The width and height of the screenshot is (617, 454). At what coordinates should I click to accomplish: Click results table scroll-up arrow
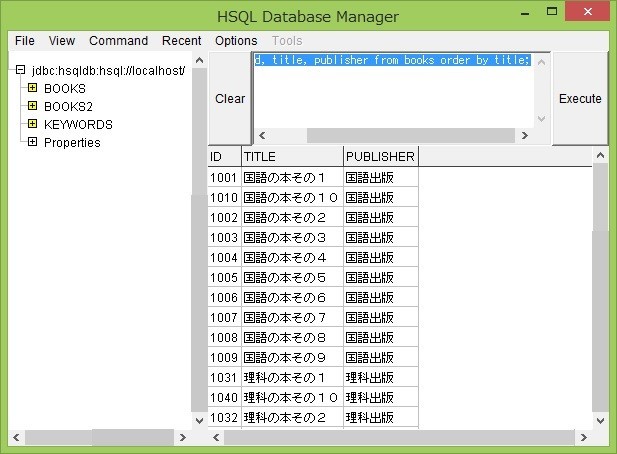point(600,155)
